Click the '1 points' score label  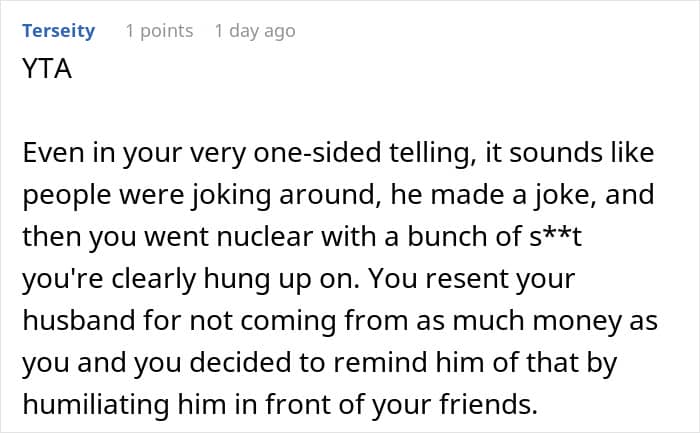click(159, 31)
